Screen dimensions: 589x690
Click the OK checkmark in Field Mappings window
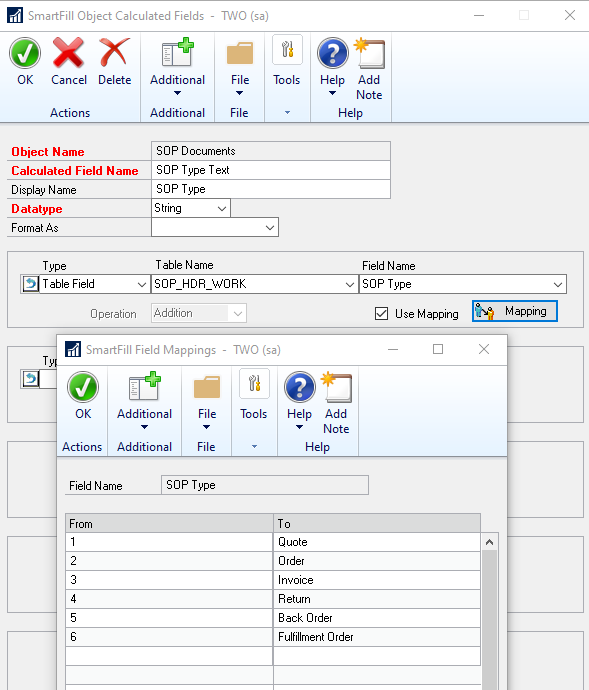(x=83, y=387)
